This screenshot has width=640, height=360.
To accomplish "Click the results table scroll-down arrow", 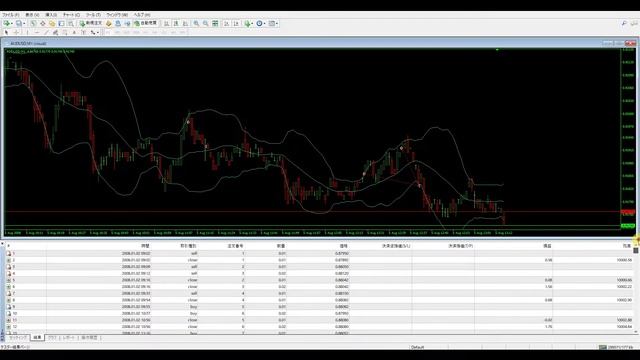I will point(636,332).
